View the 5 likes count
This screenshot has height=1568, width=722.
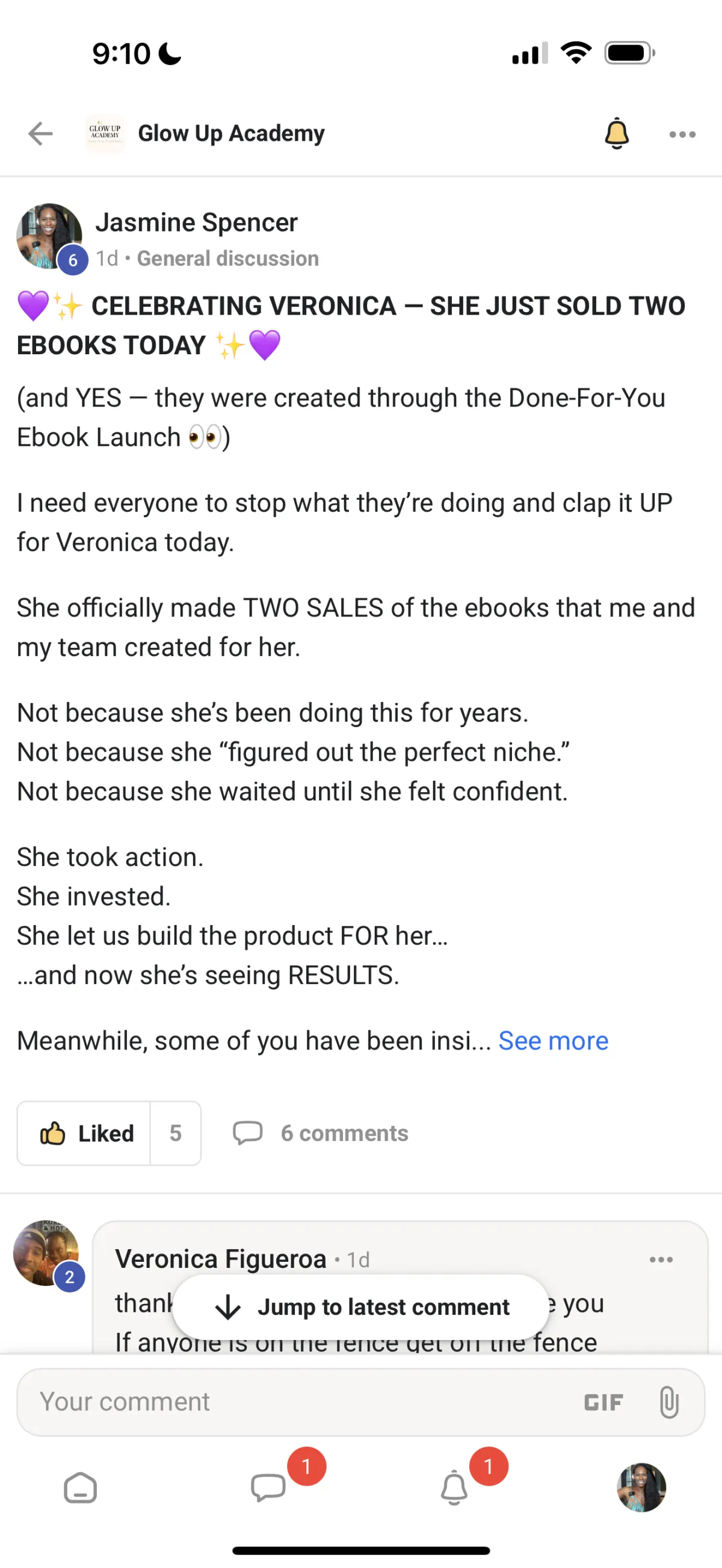(175, 1133)
